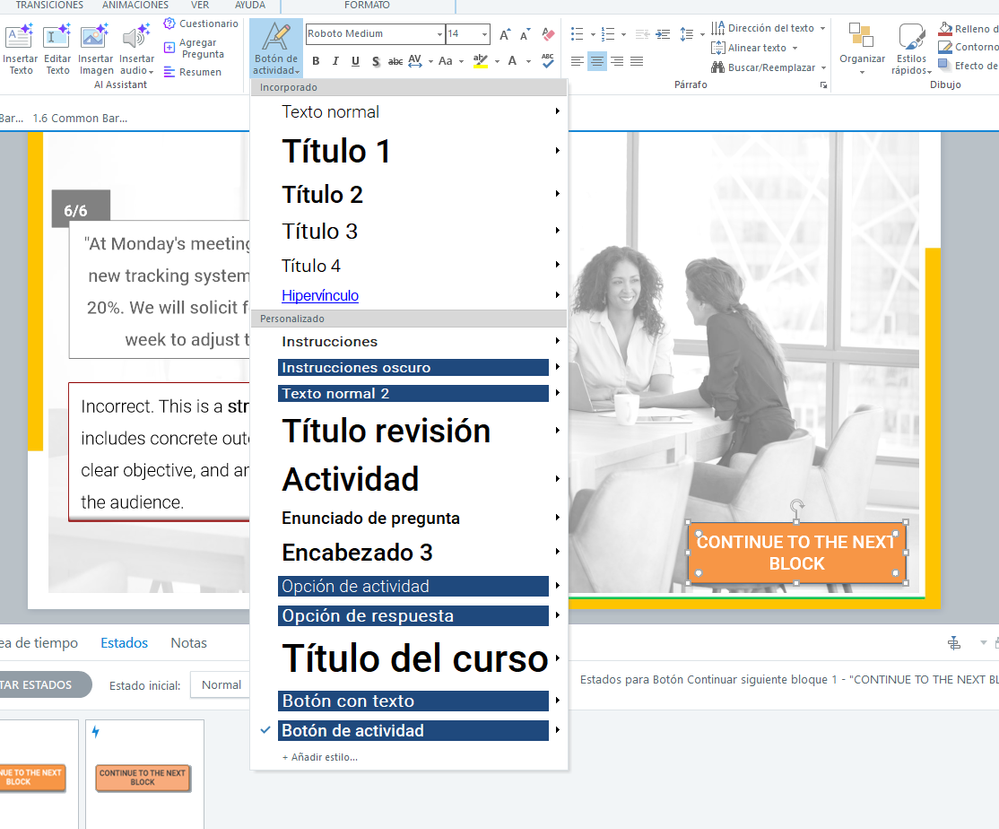This screenshot has height=829, width=999.
Task: Open the font size 14 dropdown
Action: coord(485,35)
